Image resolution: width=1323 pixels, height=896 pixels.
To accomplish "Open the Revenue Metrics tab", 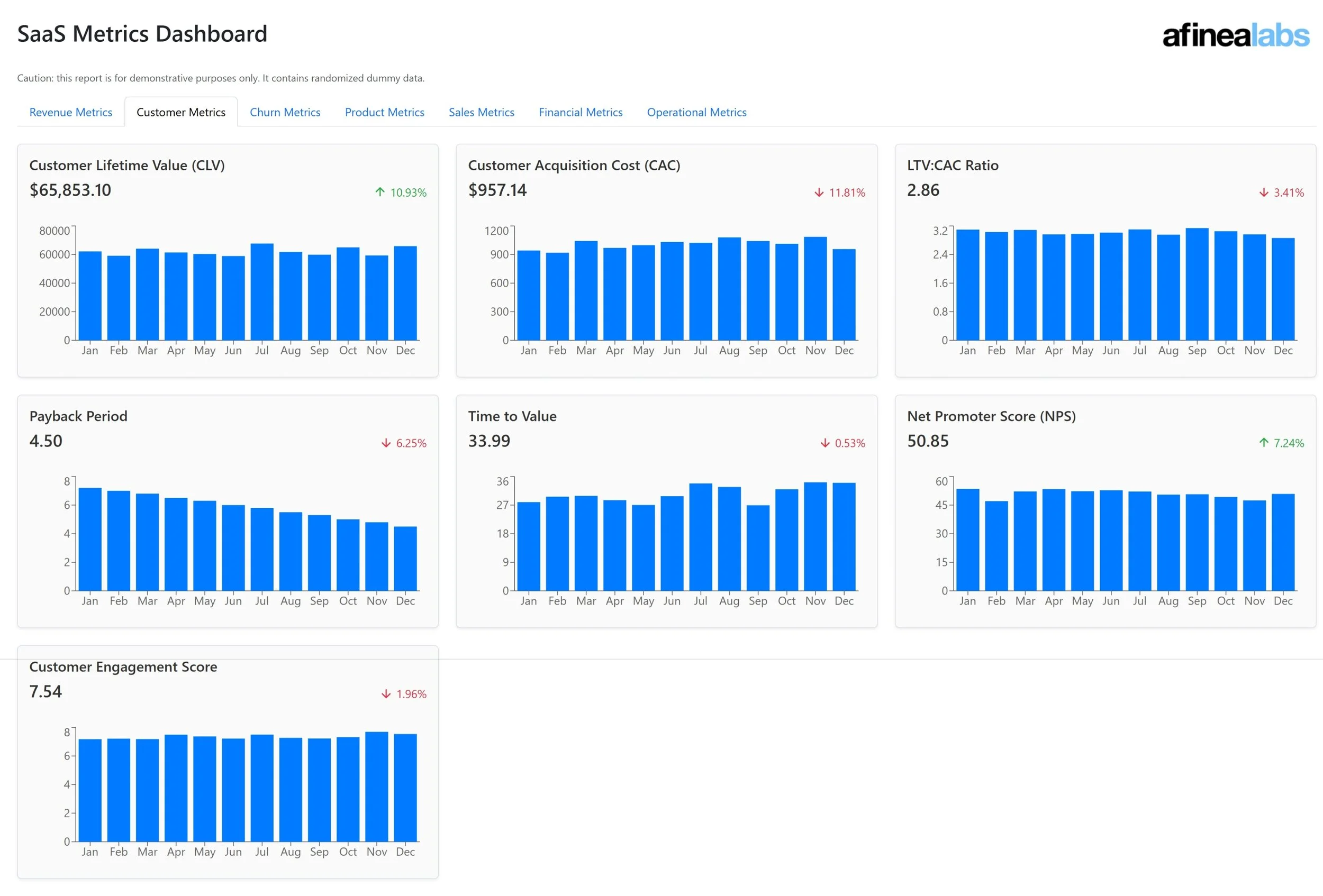I will (70, 112).
